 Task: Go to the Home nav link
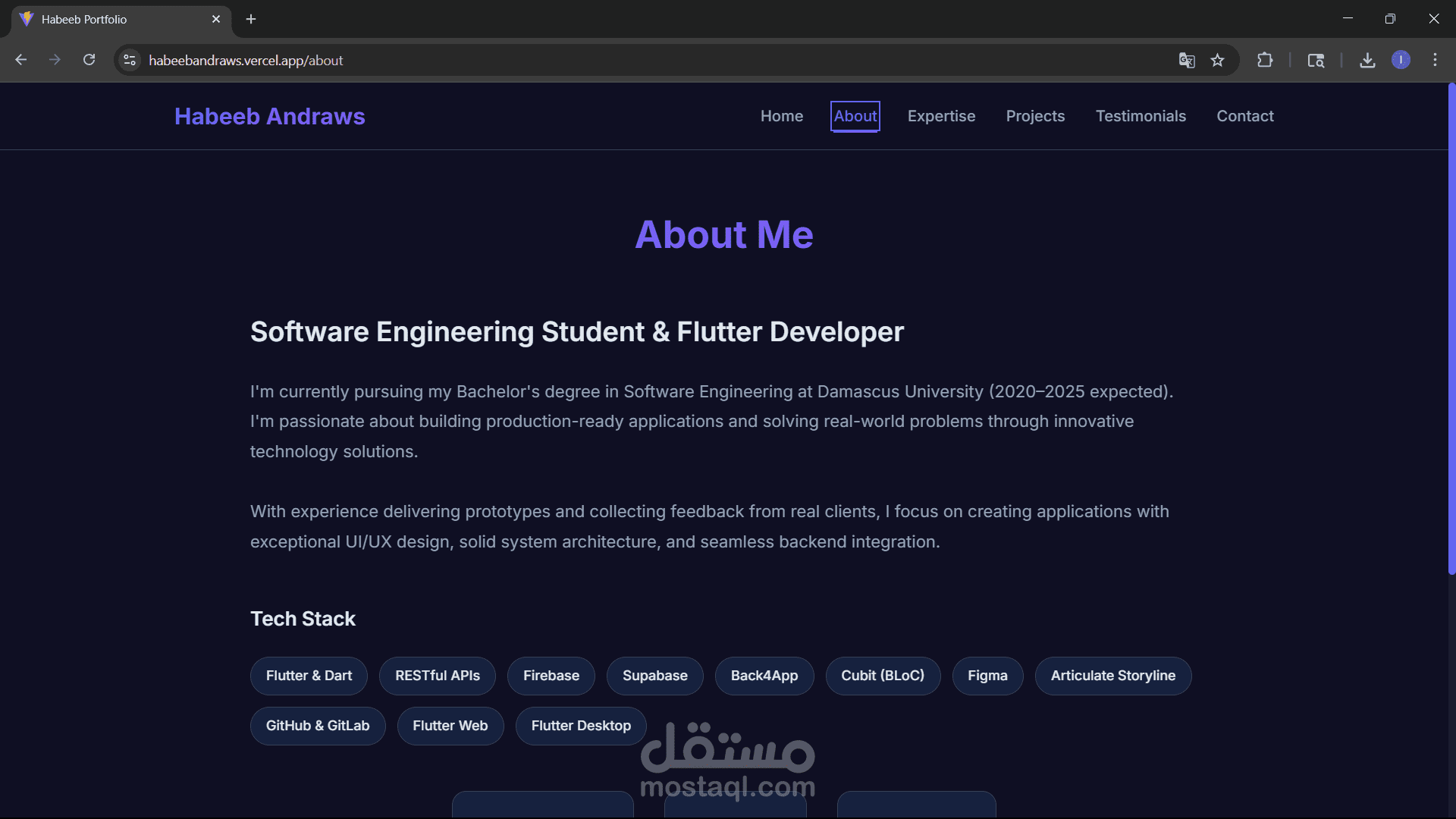pyautogui.click(x=782, y=116)
